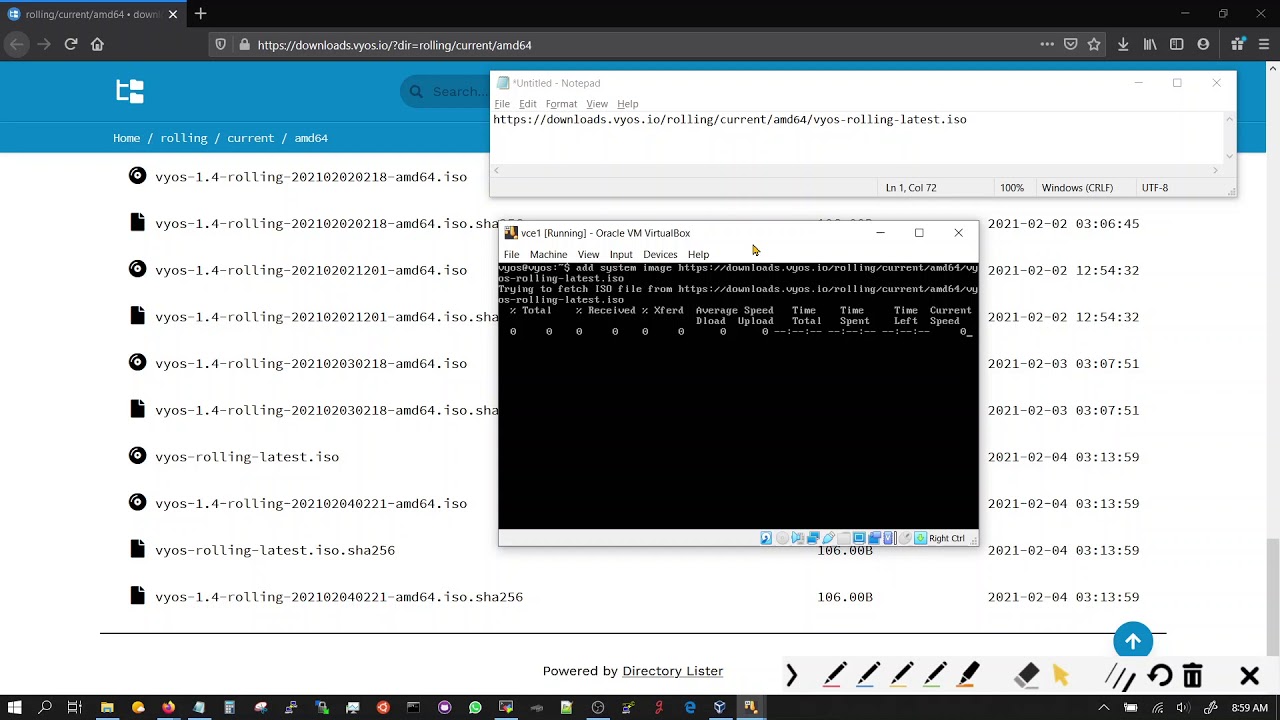The image size is (1280, 720).
Task: Open vyos-1.4-rolling-202102020218-amd64.iso link
Action: pyautogui.click(x=311, y=177)
